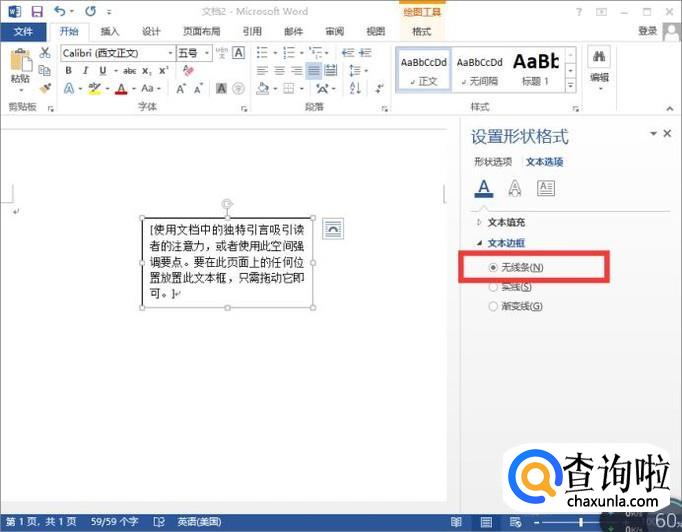
Task: Click the font color red A swatch
Action: click(121, 89)
